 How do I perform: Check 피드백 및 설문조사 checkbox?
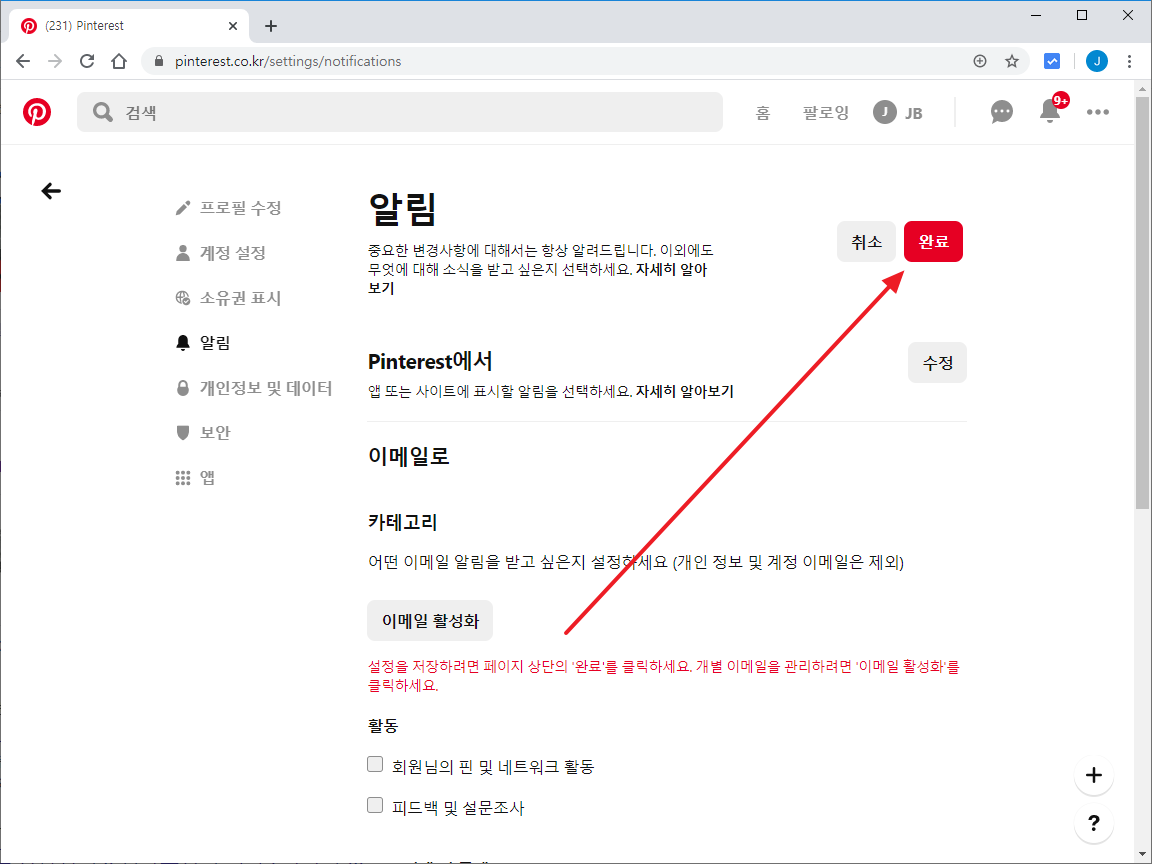point(375,806)
